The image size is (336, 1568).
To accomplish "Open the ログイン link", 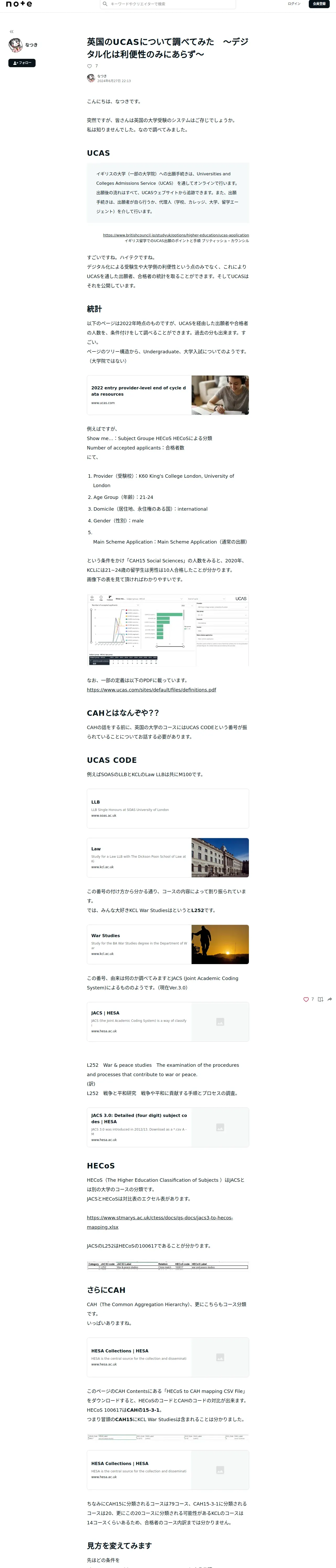I will tap(294, 4).
